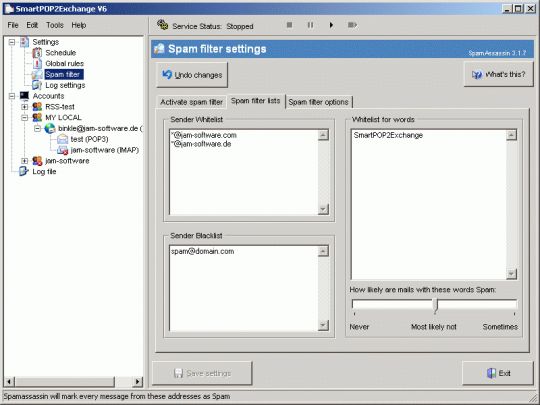
Task: Click Whitelist for words scroll down arrow
Action: click(511, 274)
